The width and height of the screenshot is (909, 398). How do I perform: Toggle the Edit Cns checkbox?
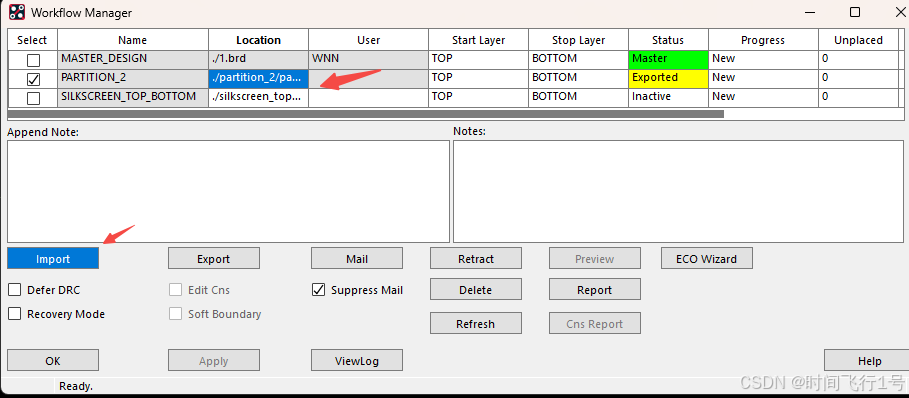(175, 290)
